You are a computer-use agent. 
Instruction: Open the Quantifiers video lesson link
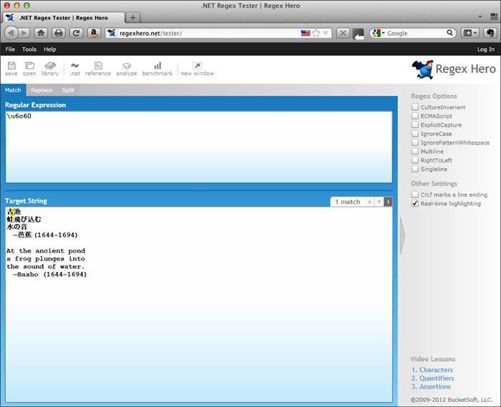[x=432, y=378]
